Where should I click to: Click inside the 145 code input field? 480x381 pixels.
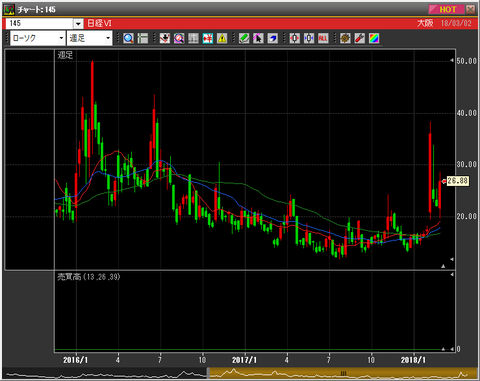tap(39, 24)
